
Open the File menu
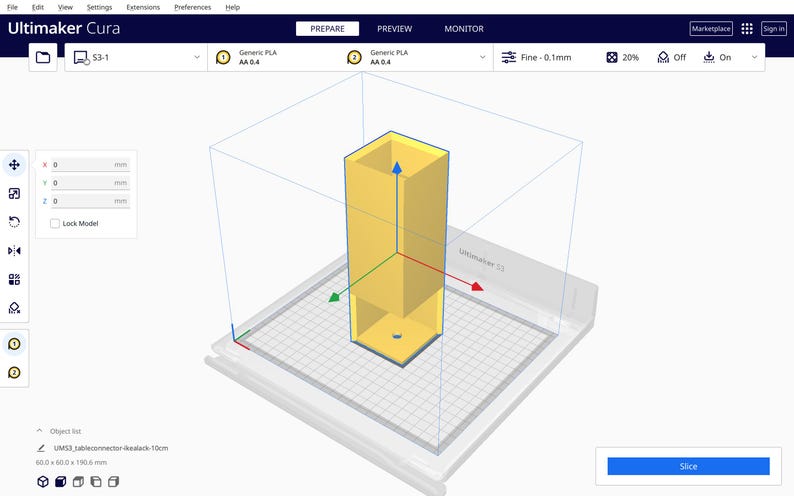click(12, 7)
